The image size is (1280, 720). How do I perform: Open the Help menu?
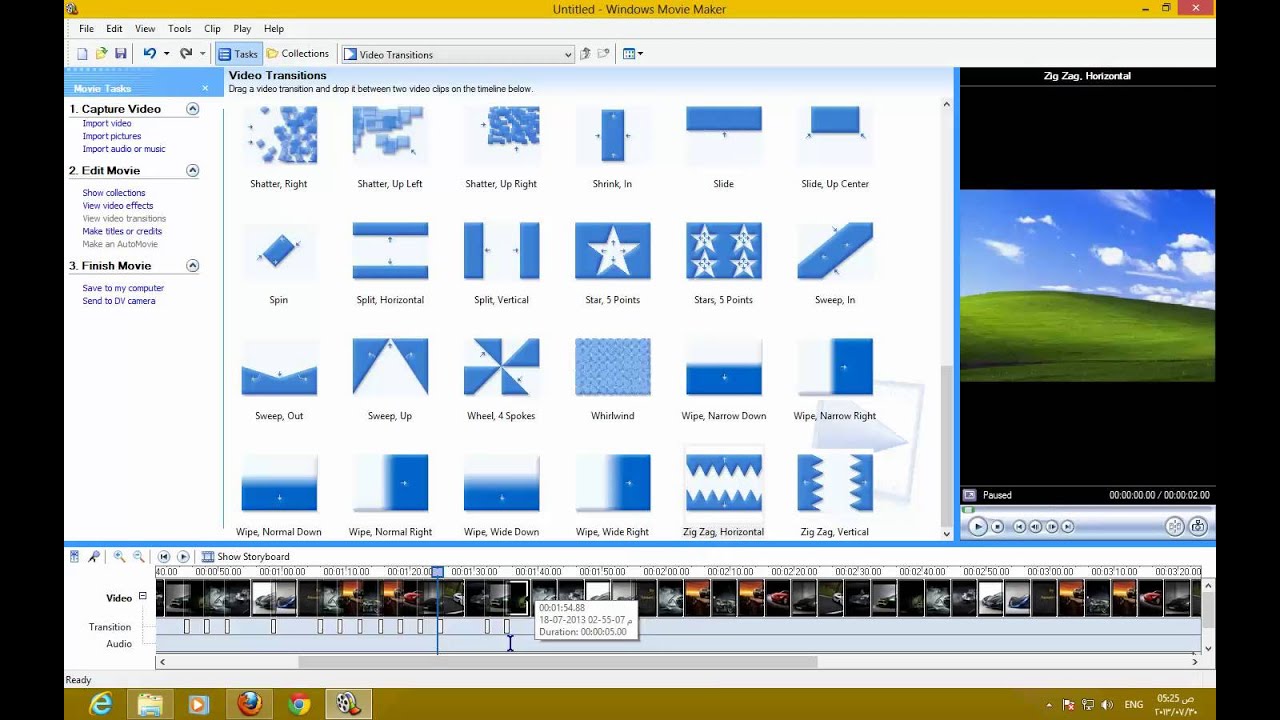point(274,29)
